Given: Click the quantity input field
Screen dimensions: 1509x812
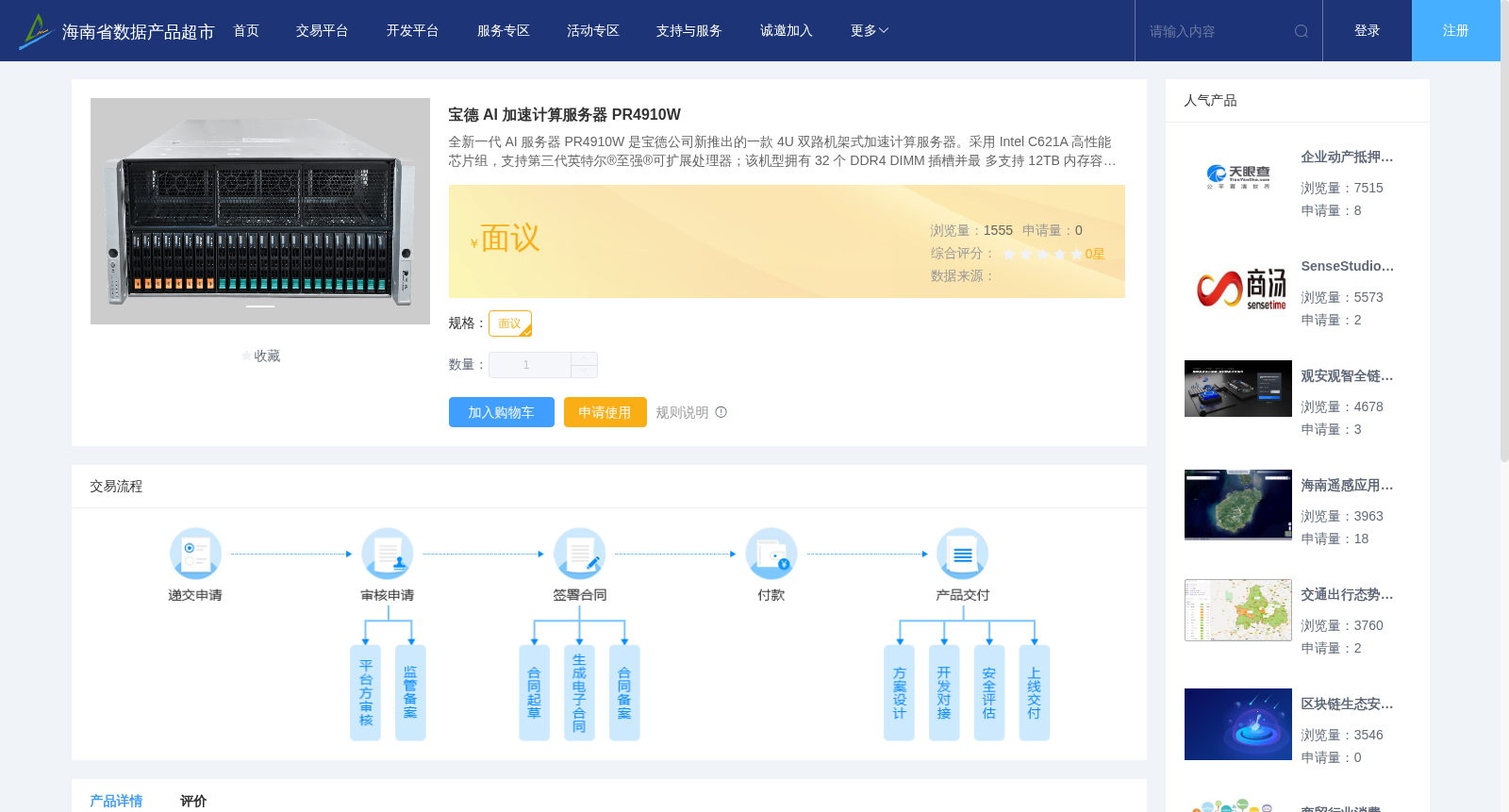Looking at the screenshot, I should tap(529, 365).
